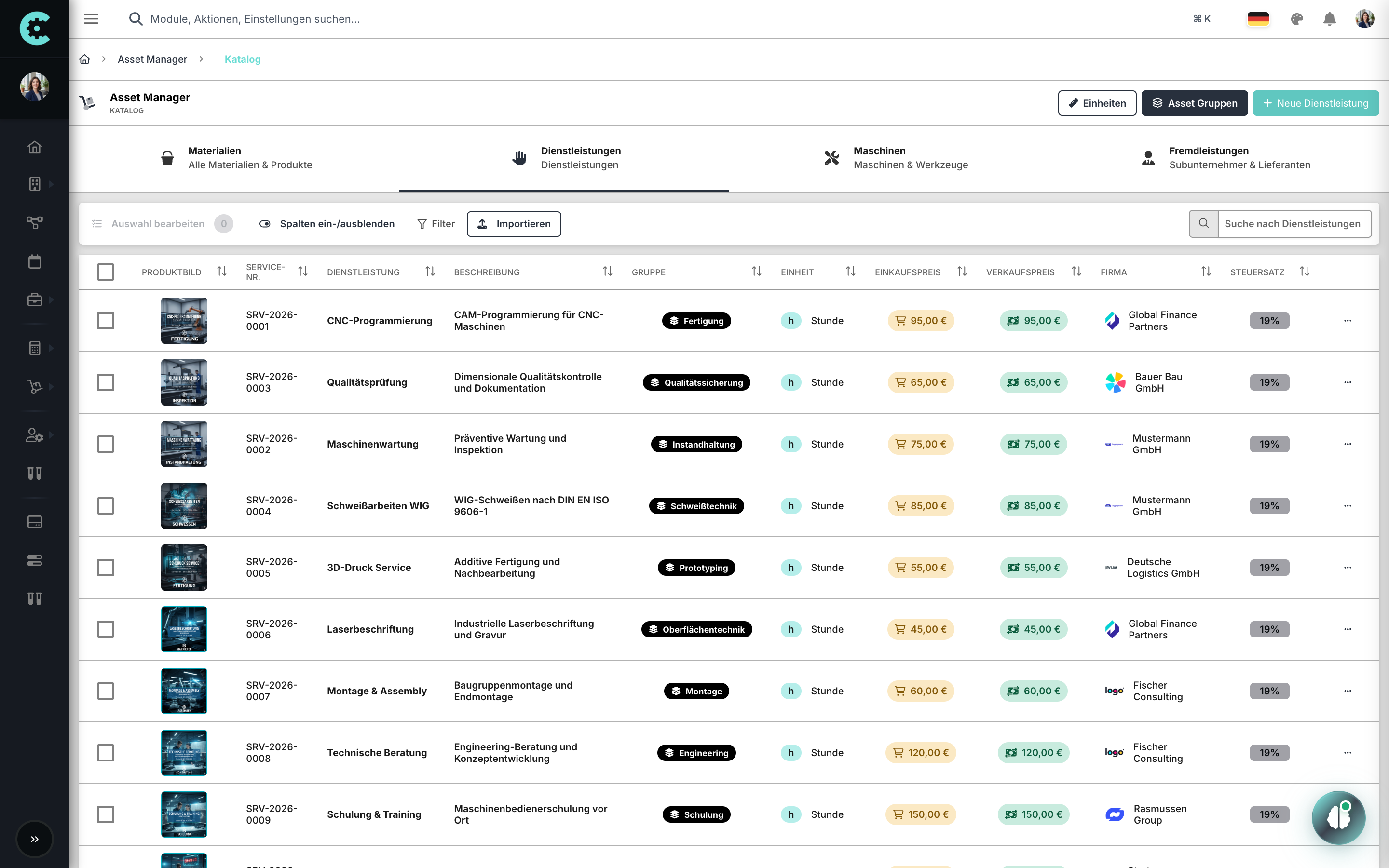1389x868 pixels.
Task: Open the Filter options
Action: coord(436,223)
